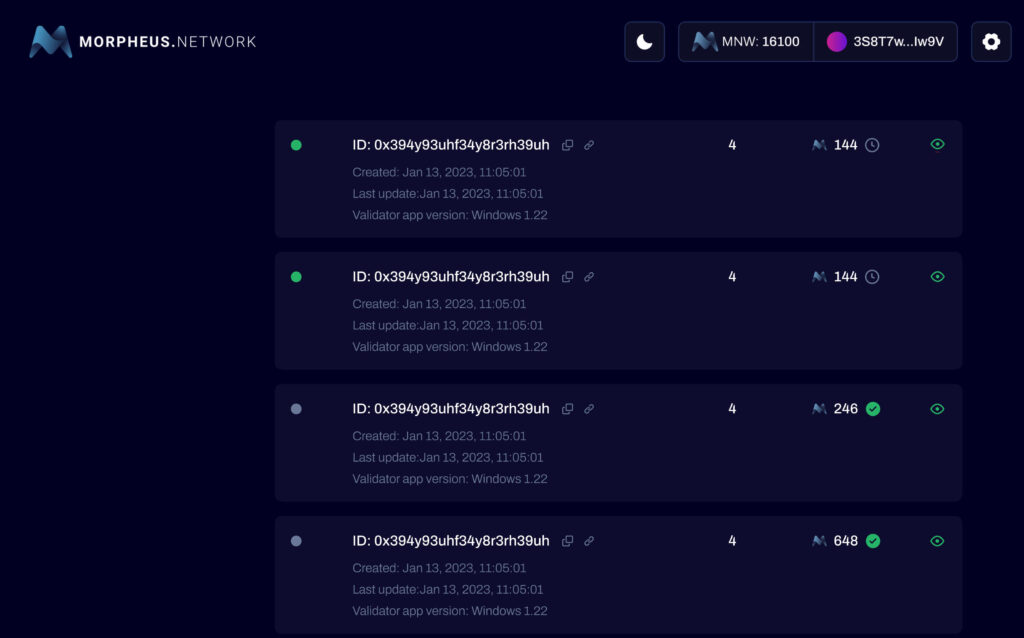Screen dimensions: 1024x638
Task: Click the green status dot on the second validator
Action: (x=296, y=276)
